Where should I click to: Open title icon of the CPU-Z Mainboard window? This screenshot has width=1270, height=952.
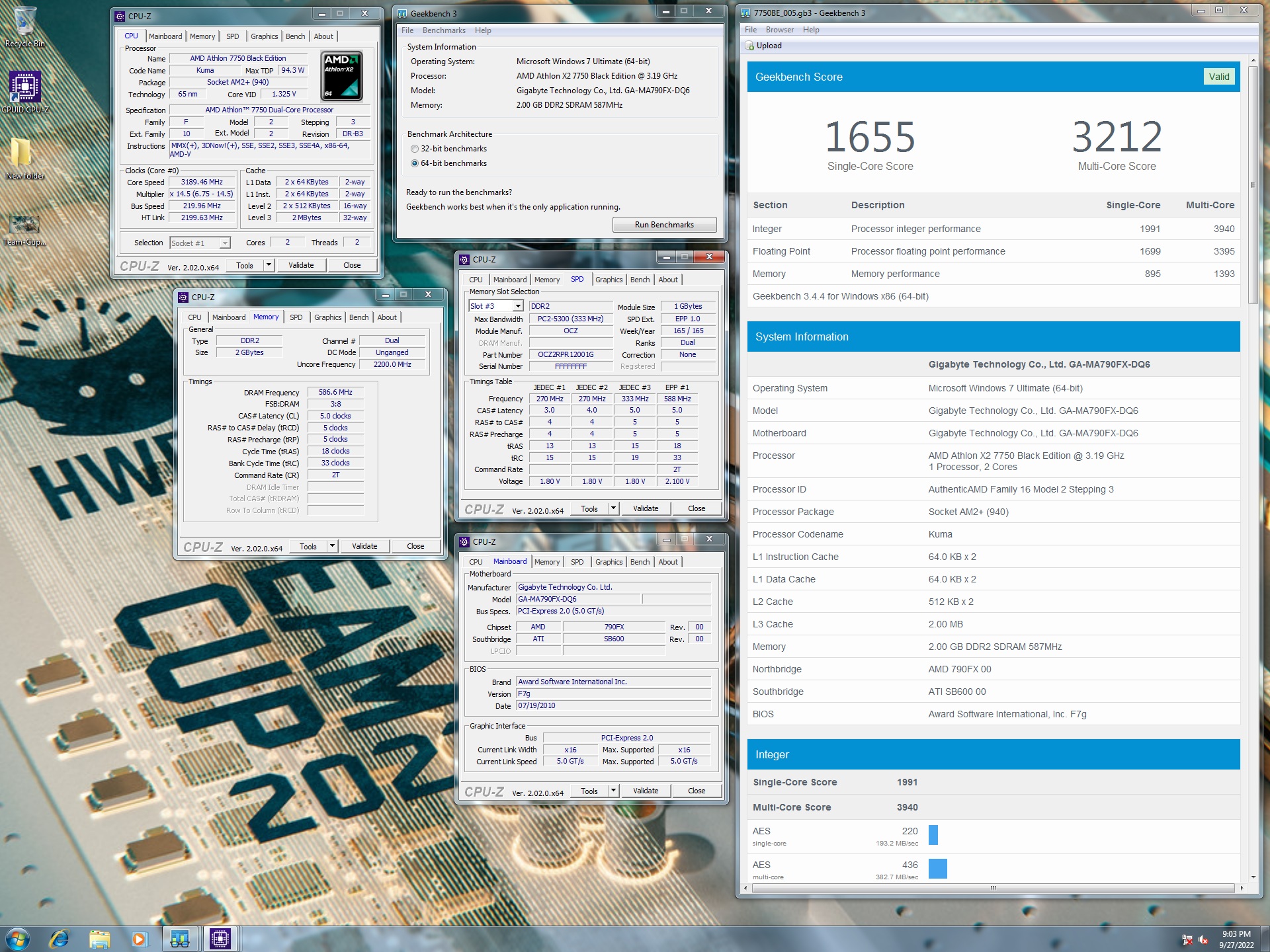(x=464, y=541)
